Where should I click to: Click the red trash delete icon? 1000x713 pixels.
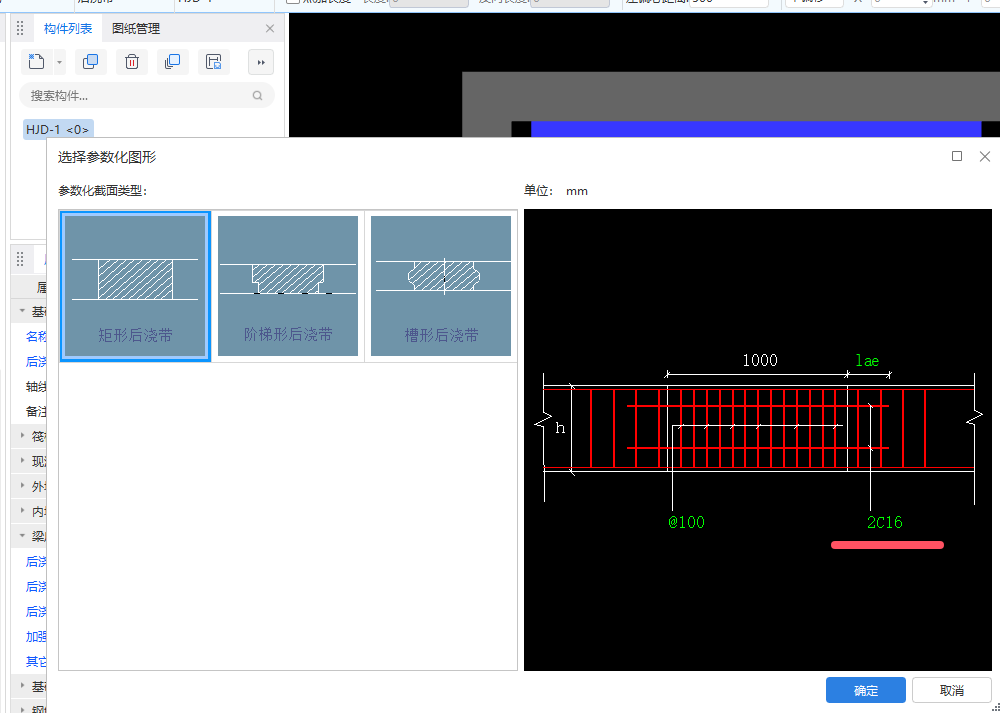(x=131, y=62)
